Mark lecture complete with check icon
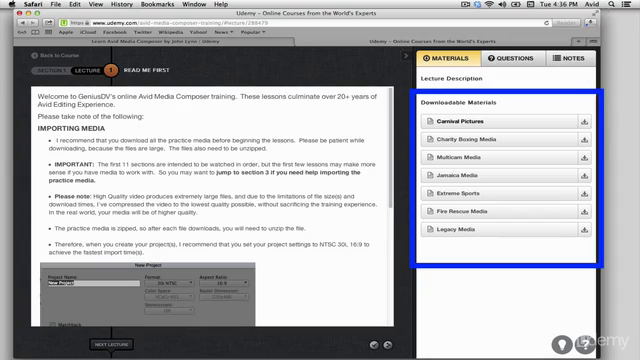This screenshot has height=360, width=640. tap(374, 345)
